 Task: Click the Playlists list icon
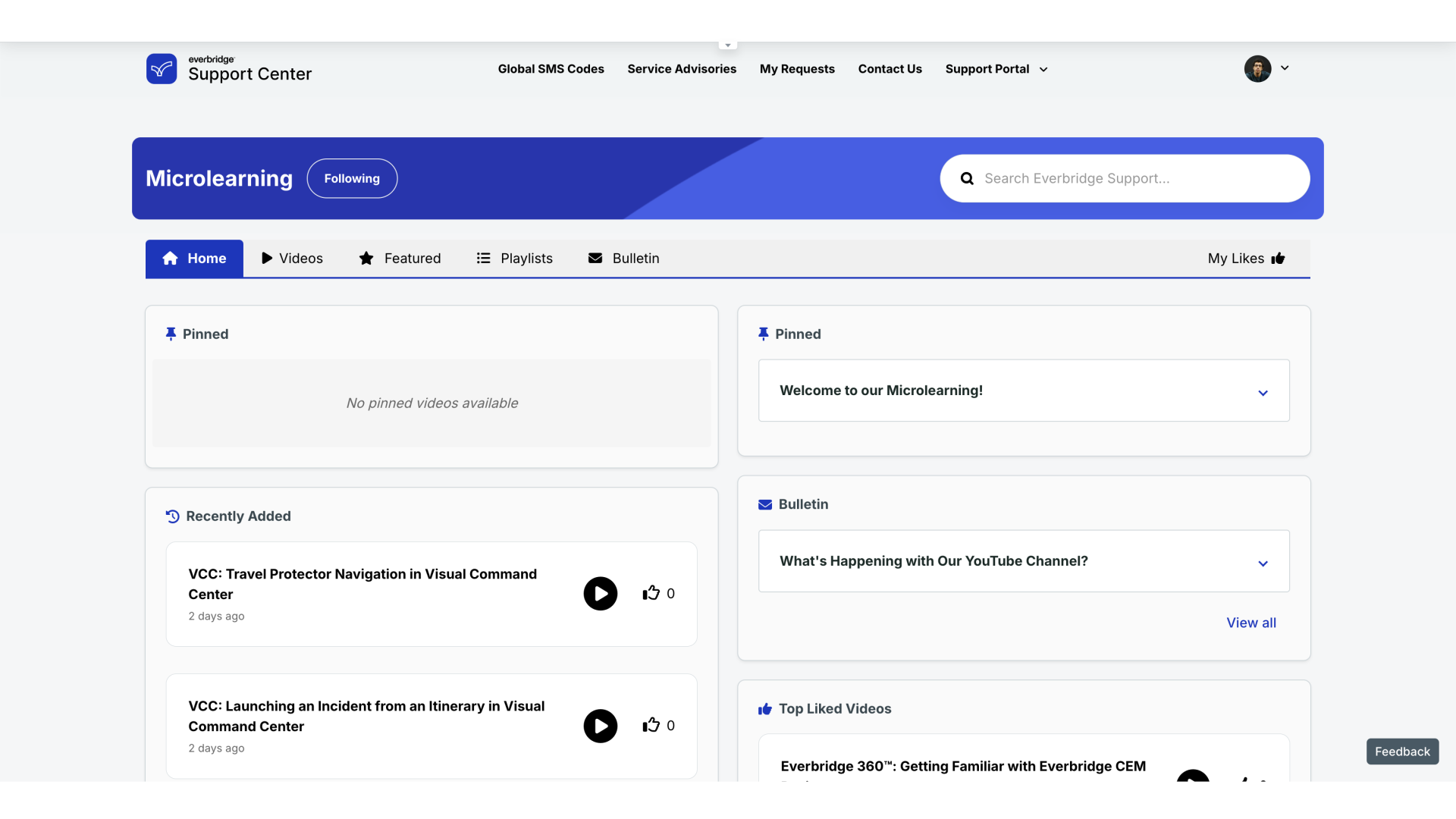pyautogui.click(x=483, y=259)
